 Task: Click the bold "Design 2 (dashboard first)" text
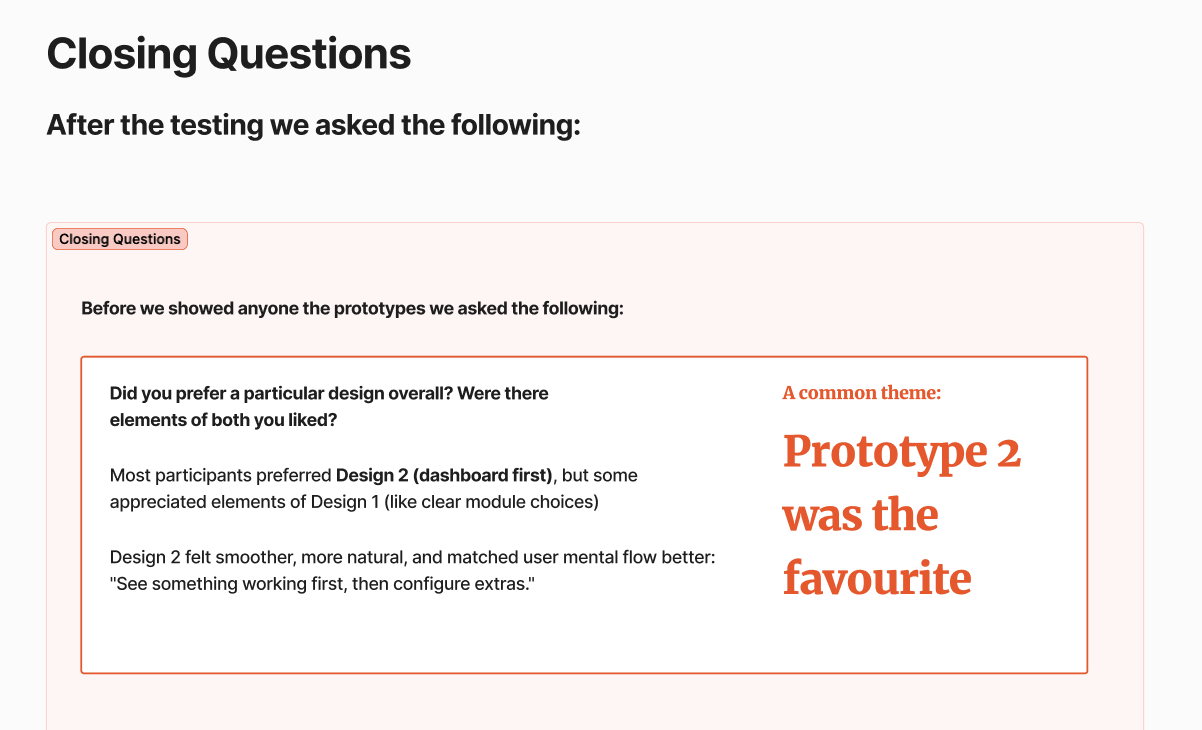[x=444, y=475]
